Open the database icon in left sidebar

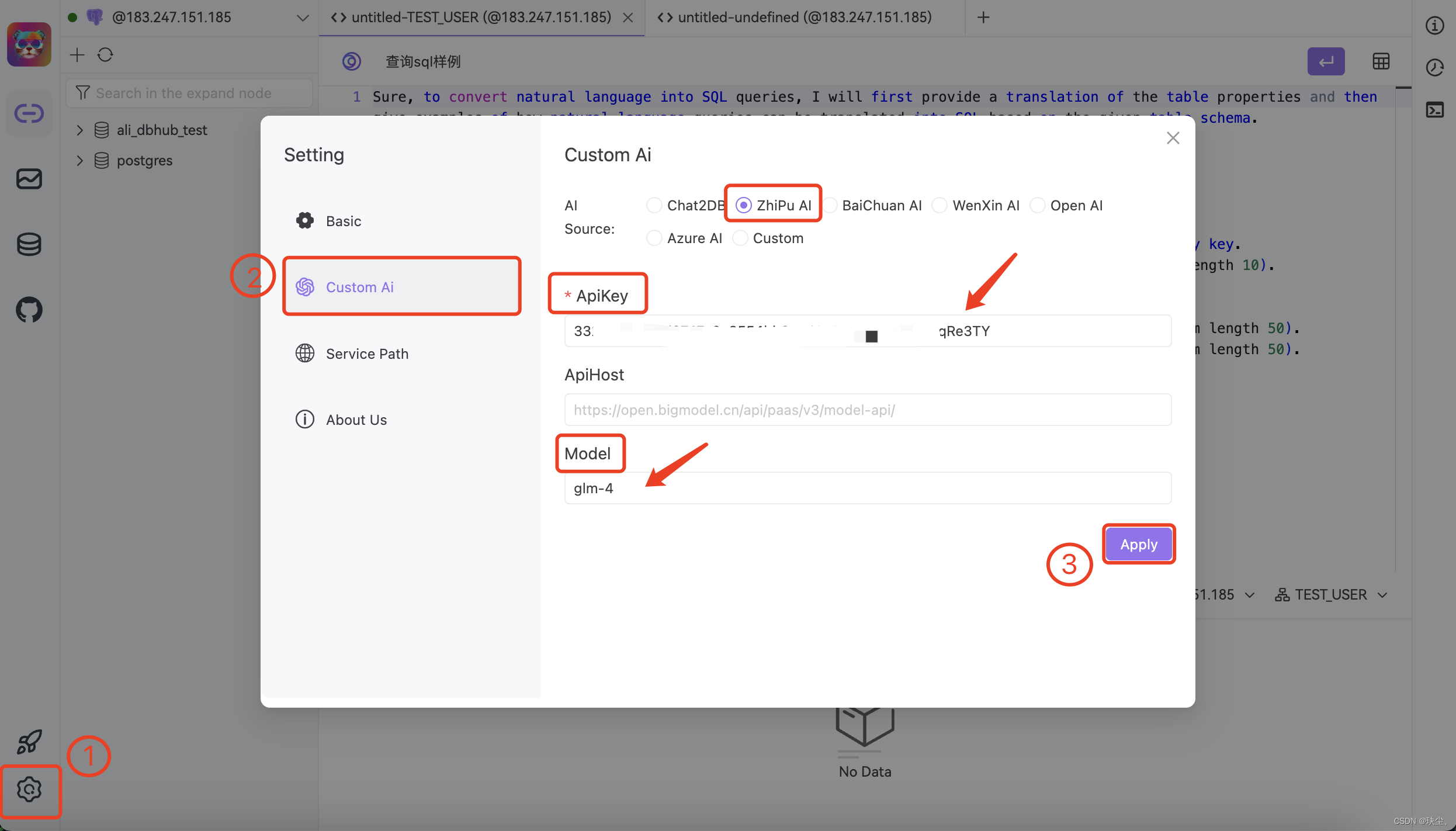[29, 244]
